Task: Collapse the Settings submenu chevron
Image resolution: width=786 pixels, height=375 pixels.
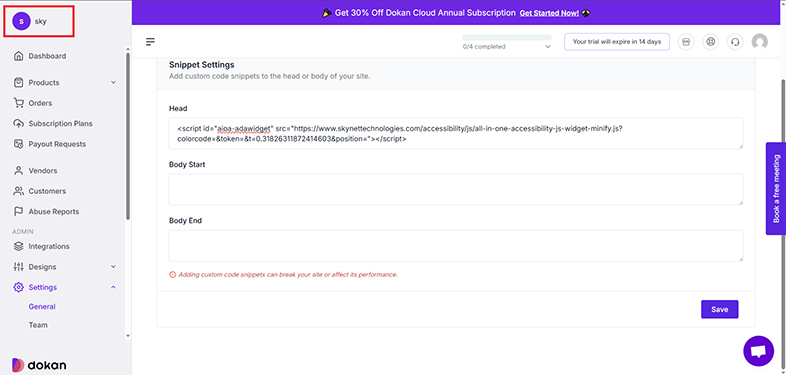Action: pos(113,287)
